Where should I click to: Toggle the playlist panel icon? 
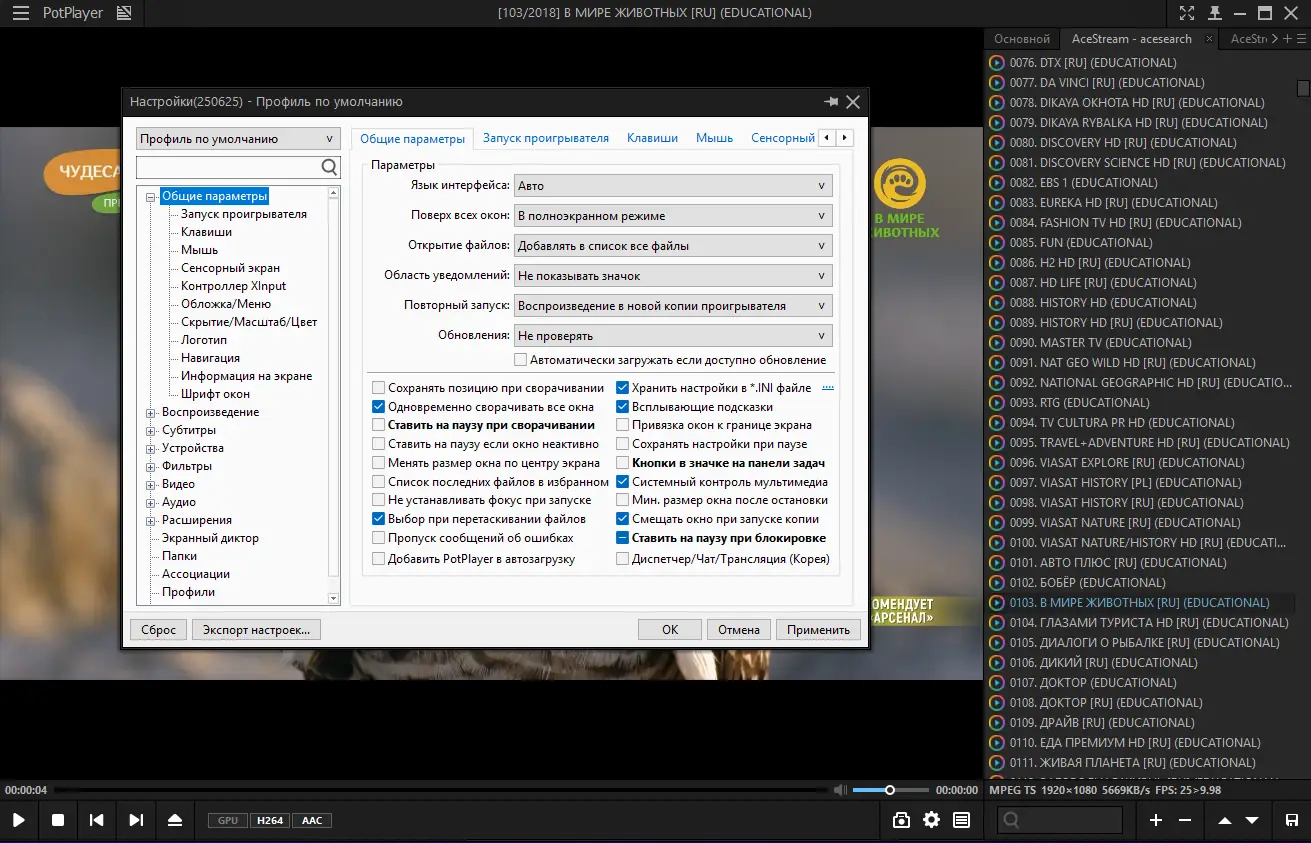coord(961,820)
